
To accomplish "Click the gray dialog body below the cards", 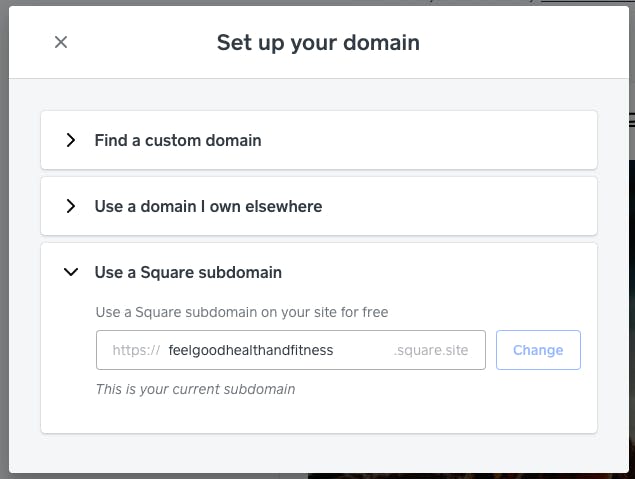I will pos(319,453).
